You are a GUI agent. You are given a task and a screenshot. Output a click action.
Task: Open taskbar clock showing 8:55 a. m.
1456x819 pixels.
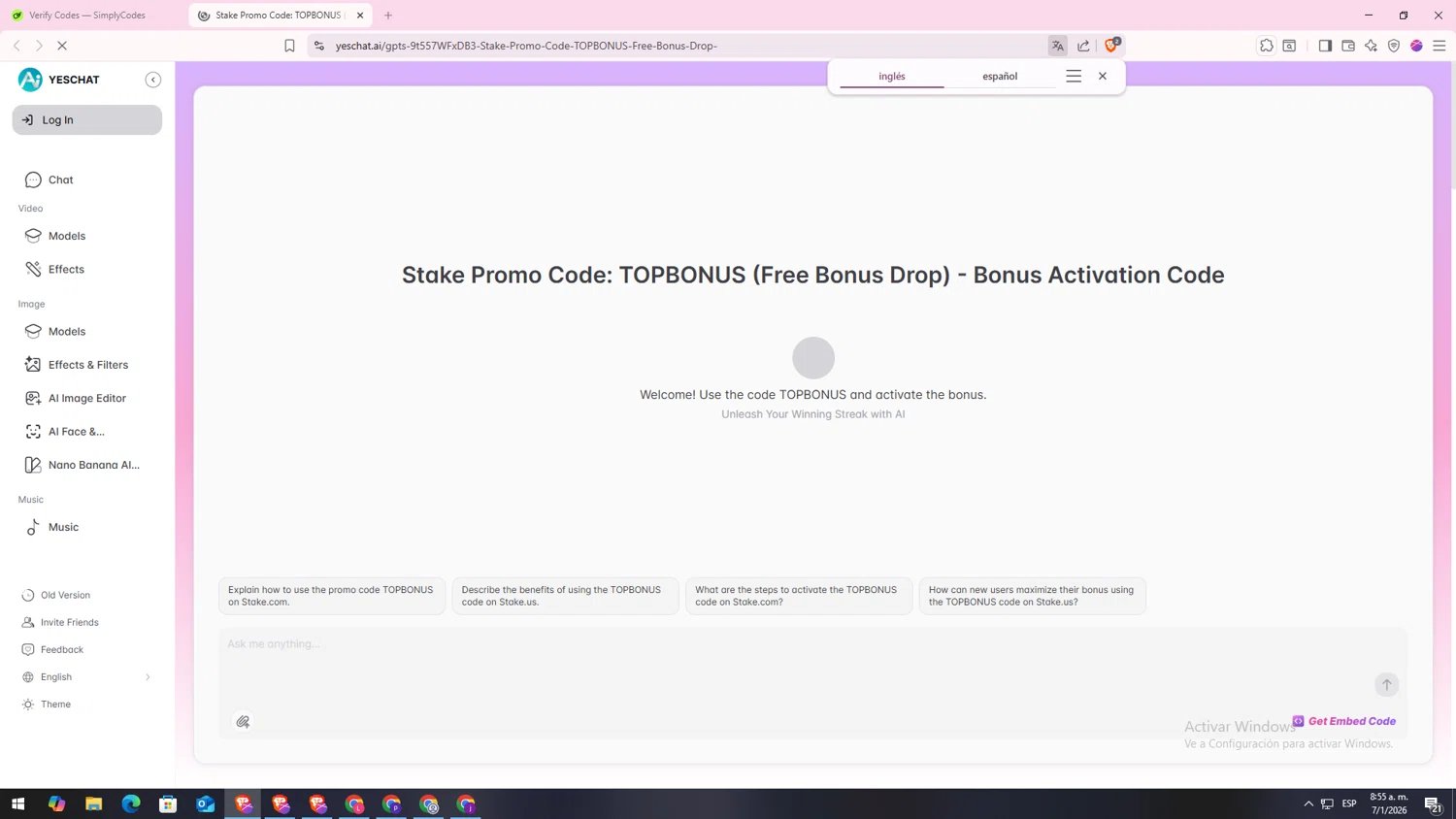[x=1389, y=803]
